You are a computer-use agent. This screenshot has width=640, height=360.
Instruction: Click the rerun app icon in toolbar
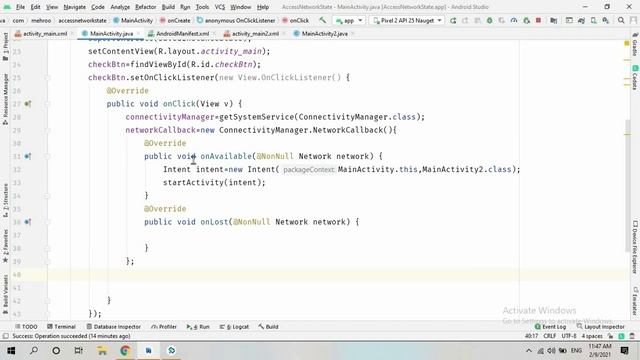453,20
